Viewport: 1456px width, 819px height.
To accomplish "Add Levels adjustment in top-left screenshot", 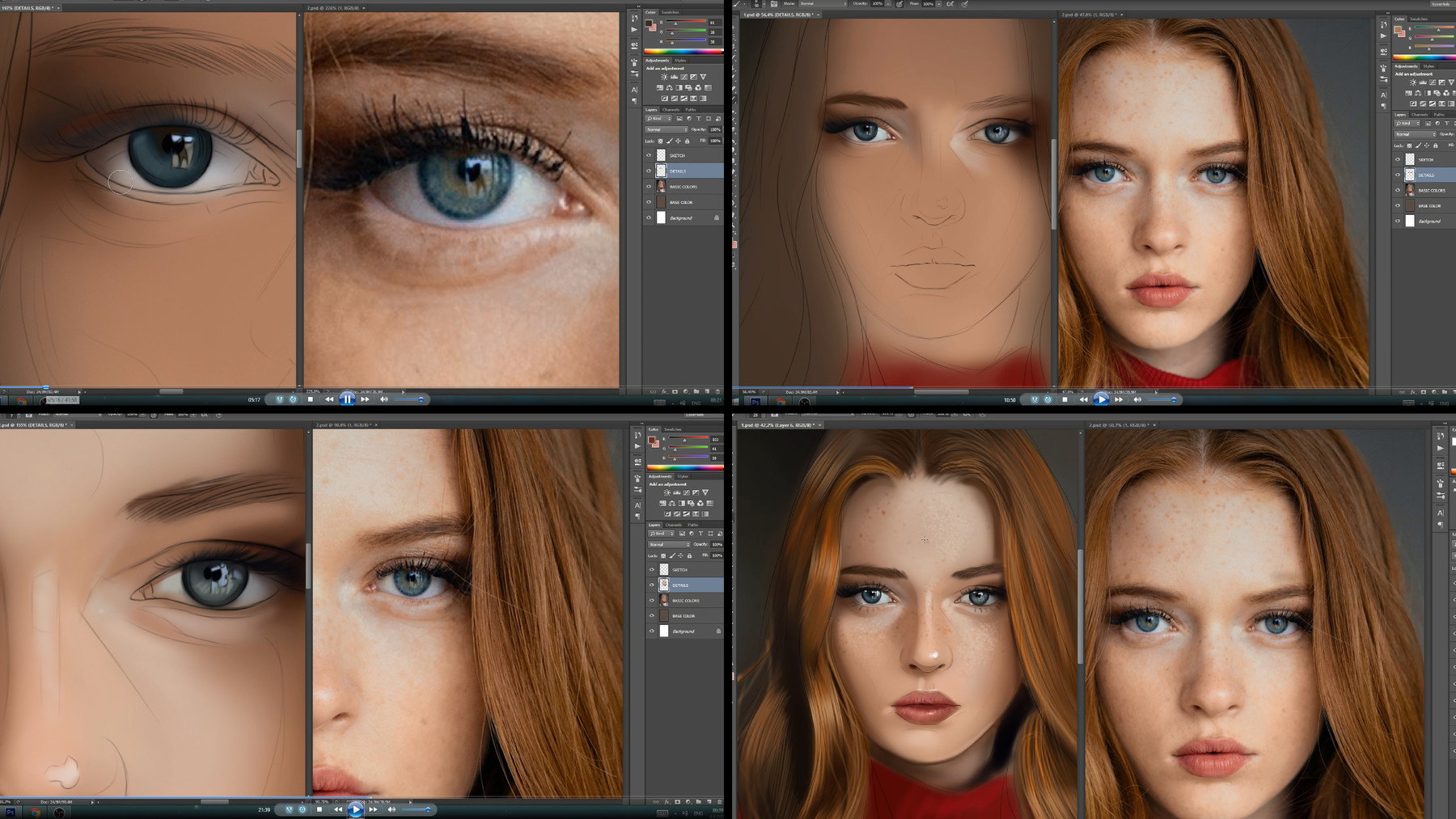I will point(674,77).
